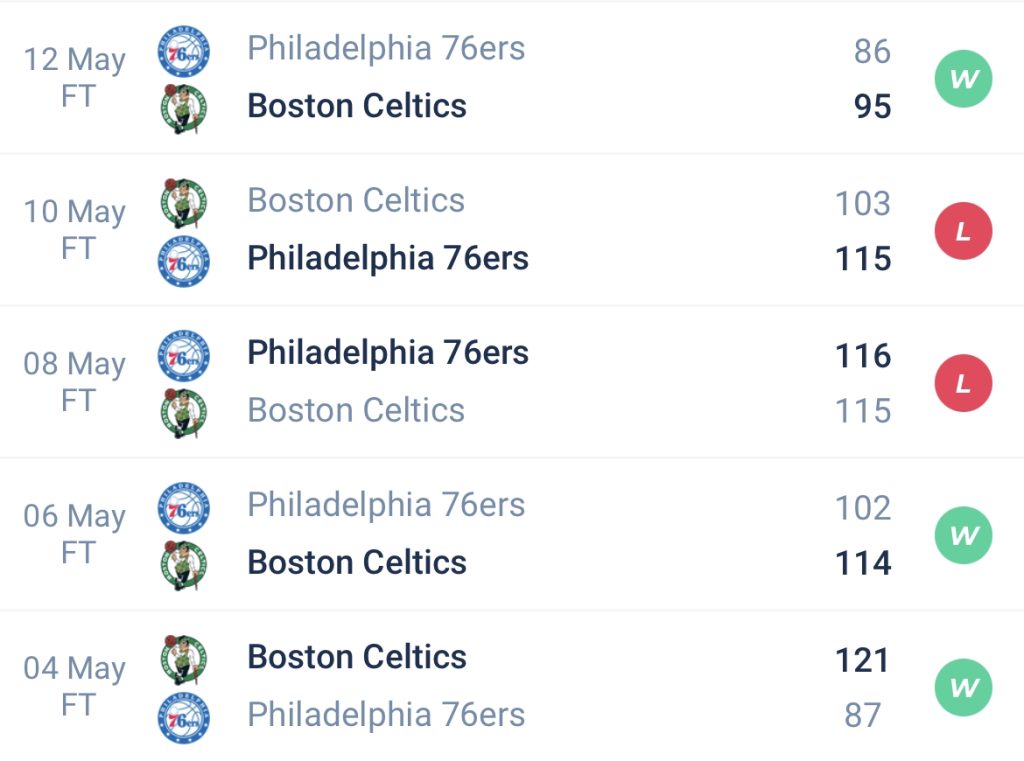Click the green W badge for 12 May
The image size is (1024, 761).
coord(963,79)
